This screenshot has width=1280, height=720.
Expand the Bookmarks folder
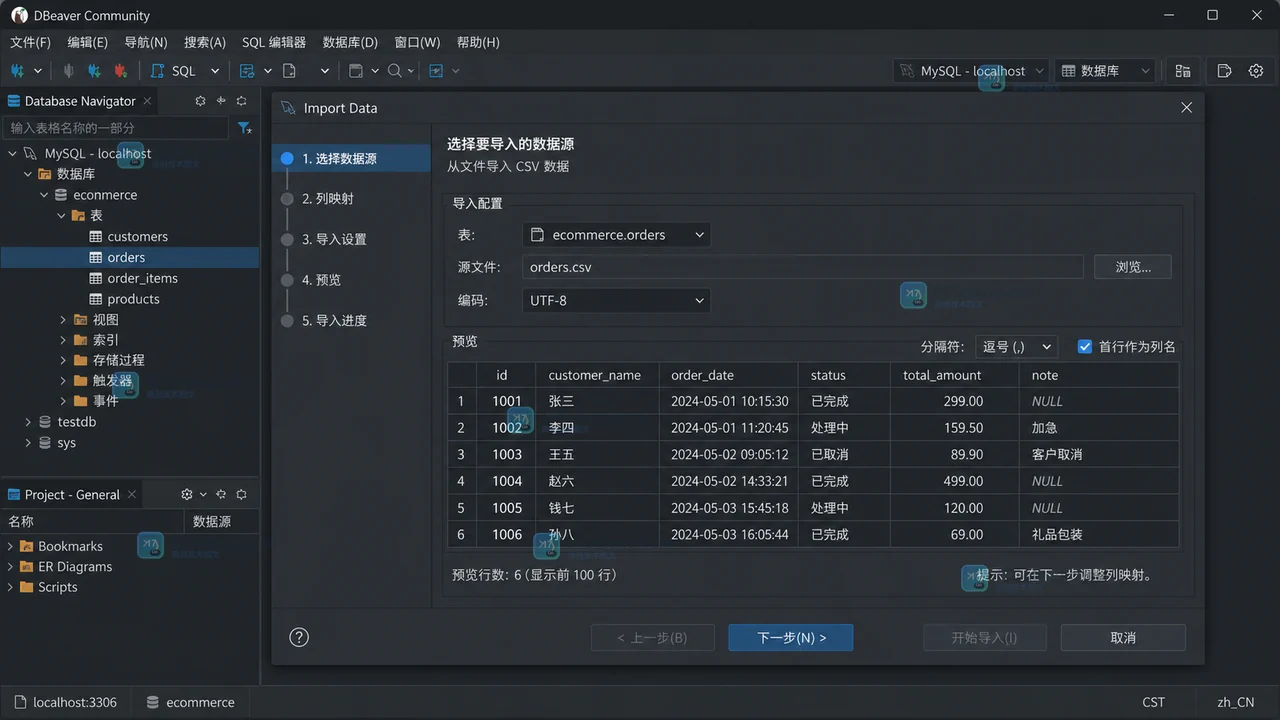tap(10, 546)
